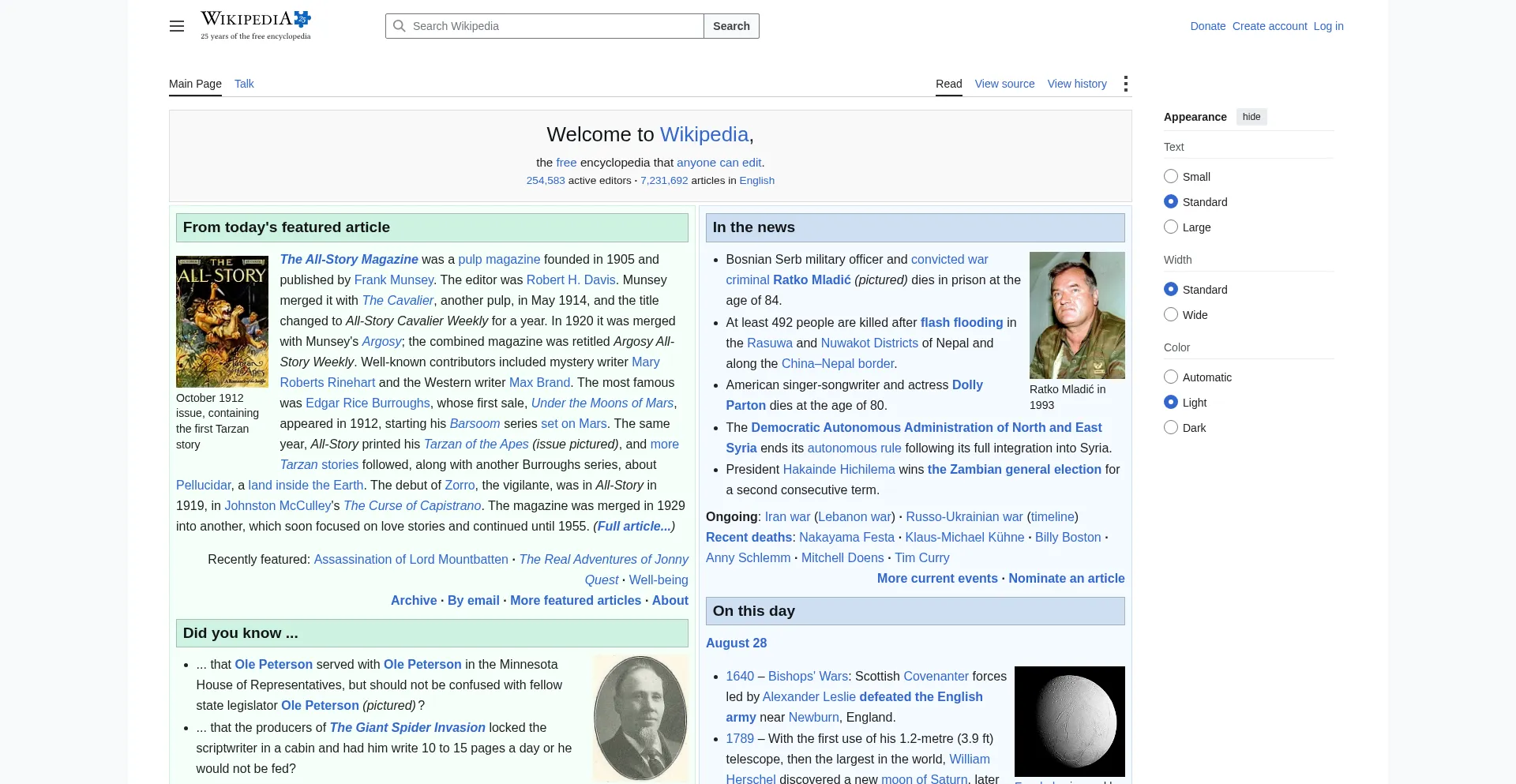Open the Ratko Mladić photo

[x=1077, y=315]
